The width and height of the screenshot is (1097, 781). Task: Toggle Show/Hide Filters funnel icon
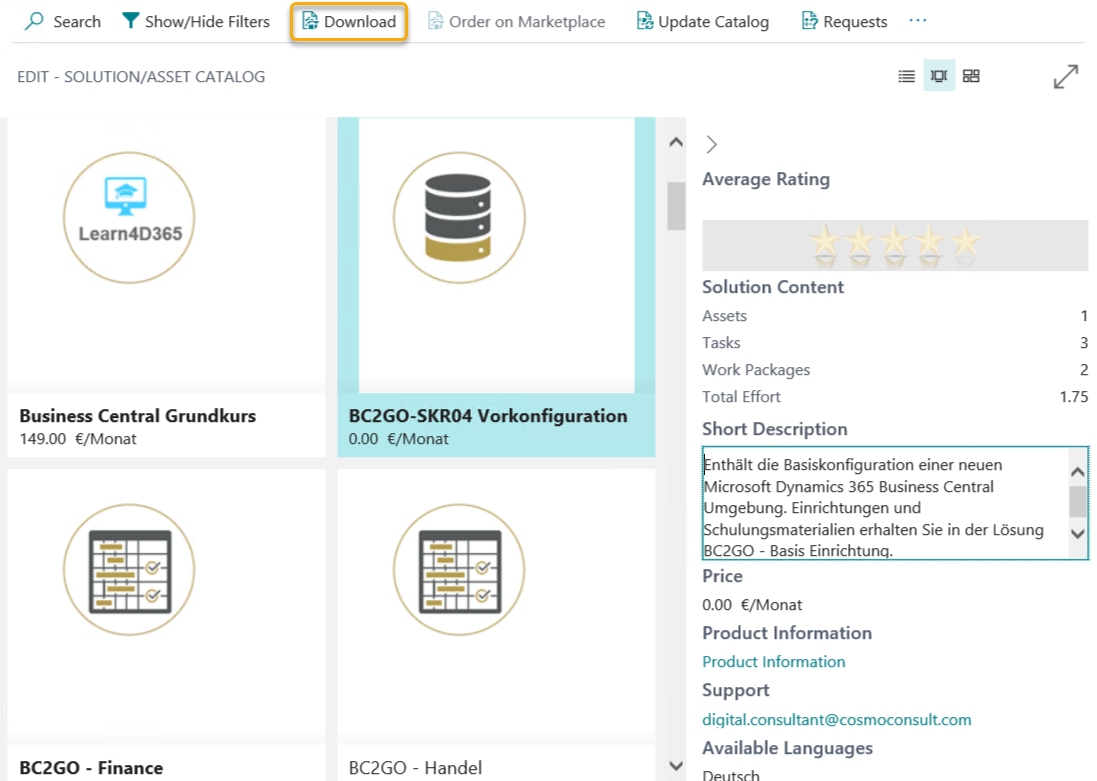[x=130, y=21]
